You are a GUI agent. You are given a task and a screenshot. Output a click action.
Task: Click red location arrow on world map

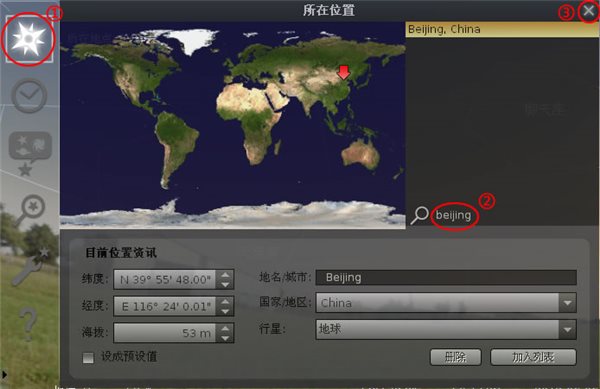pyautogui.click(x=344, y=72)
